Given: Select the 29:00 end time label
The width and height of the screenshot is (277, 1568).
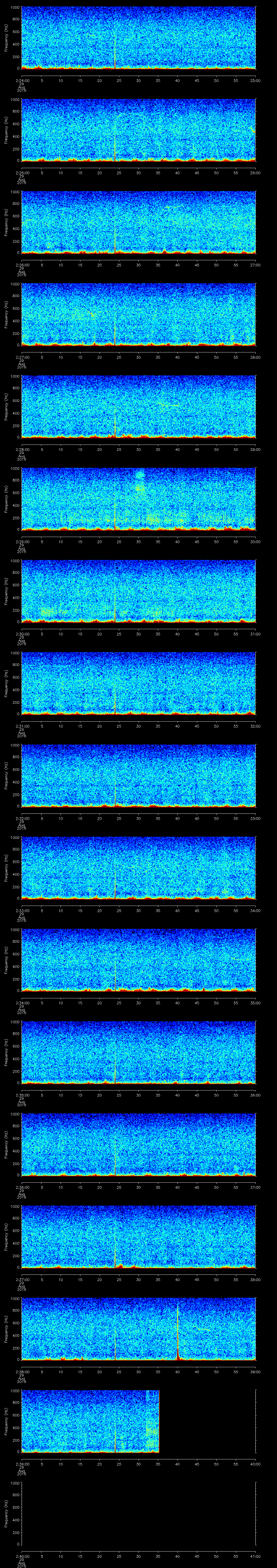Looking at the screenshot, I should point(256,449).
